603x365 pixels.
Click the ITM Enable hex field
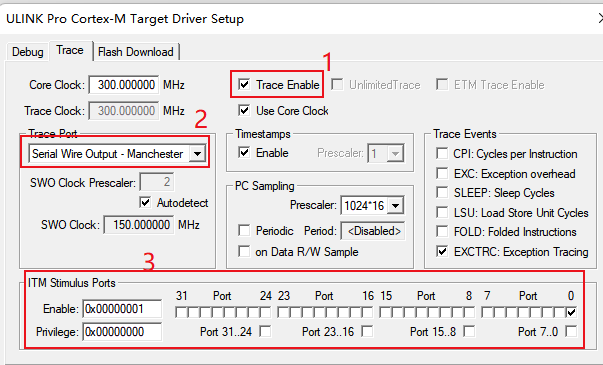pos(122,308)
